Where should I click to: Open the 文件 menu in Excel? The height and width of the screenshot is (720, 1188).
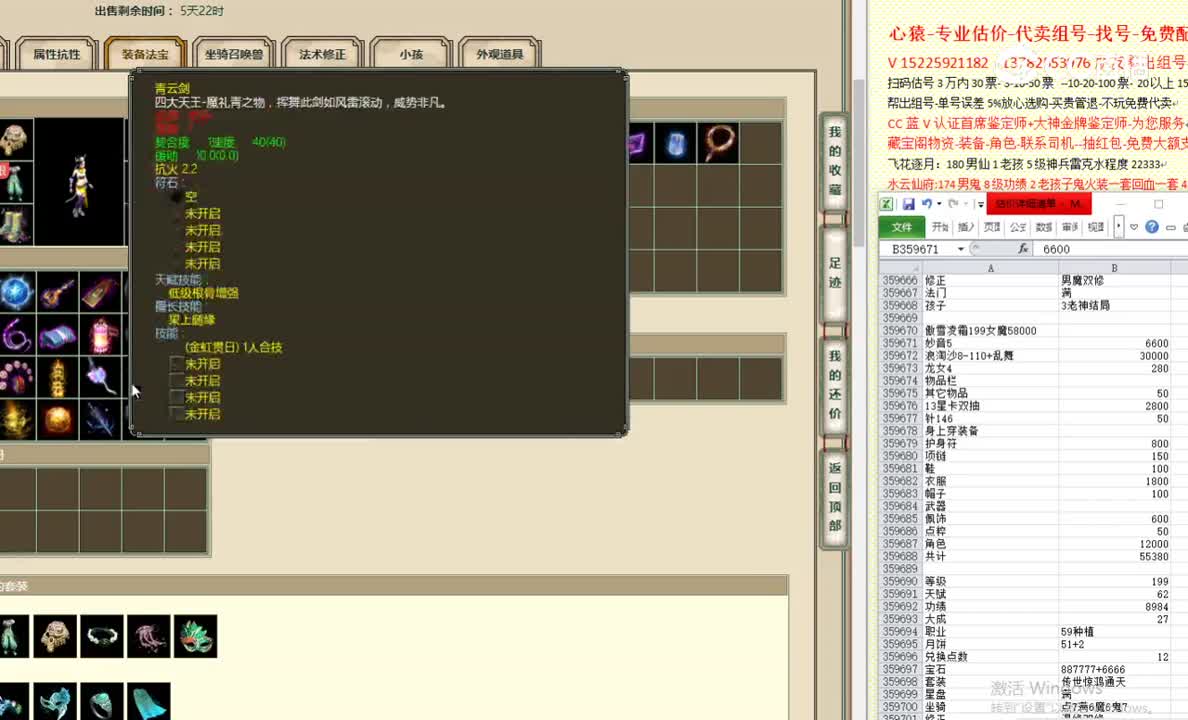coord(903,227)
